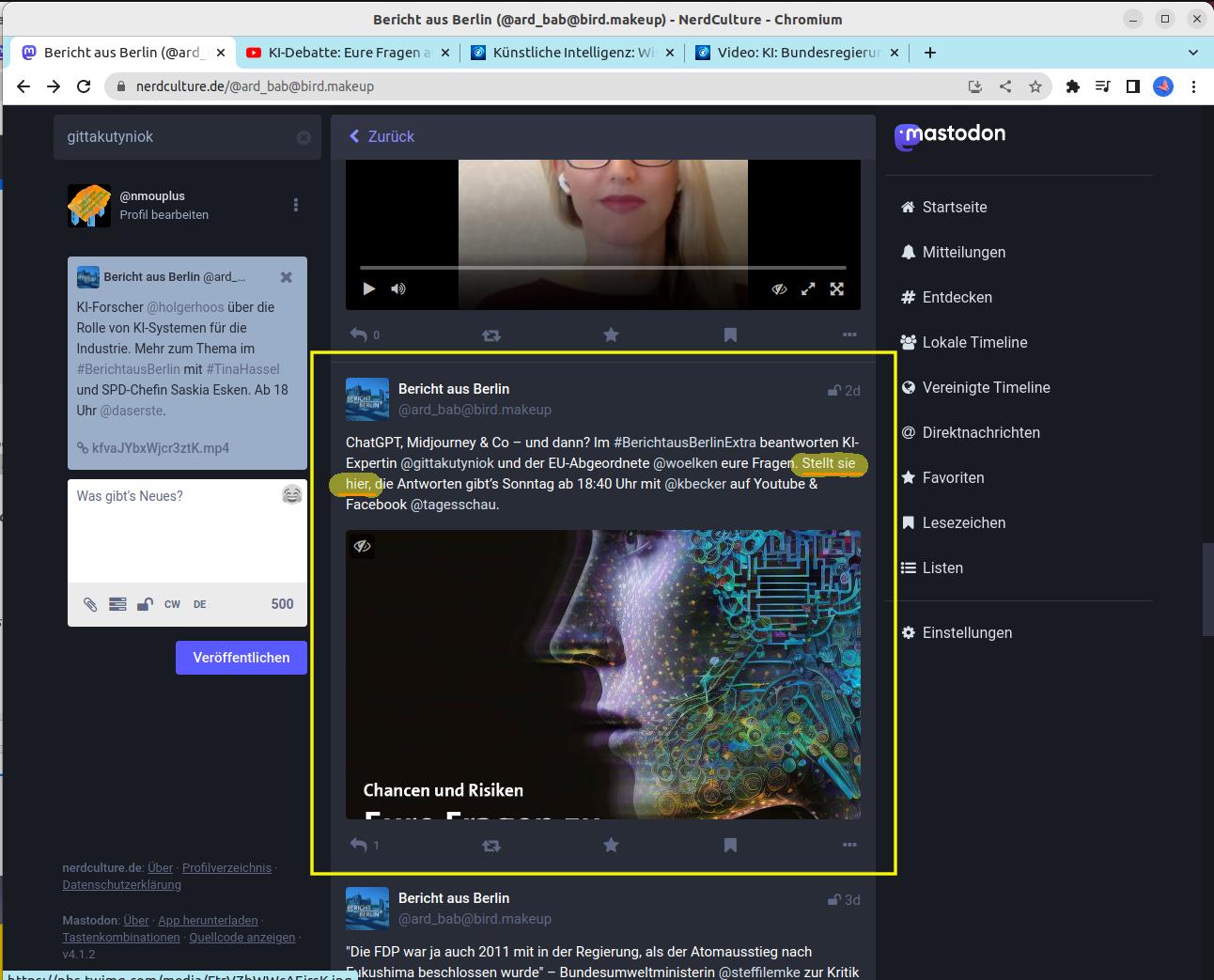Go back with the Zurück button
The image size is (1214, 980).
(x=381, y=136)
